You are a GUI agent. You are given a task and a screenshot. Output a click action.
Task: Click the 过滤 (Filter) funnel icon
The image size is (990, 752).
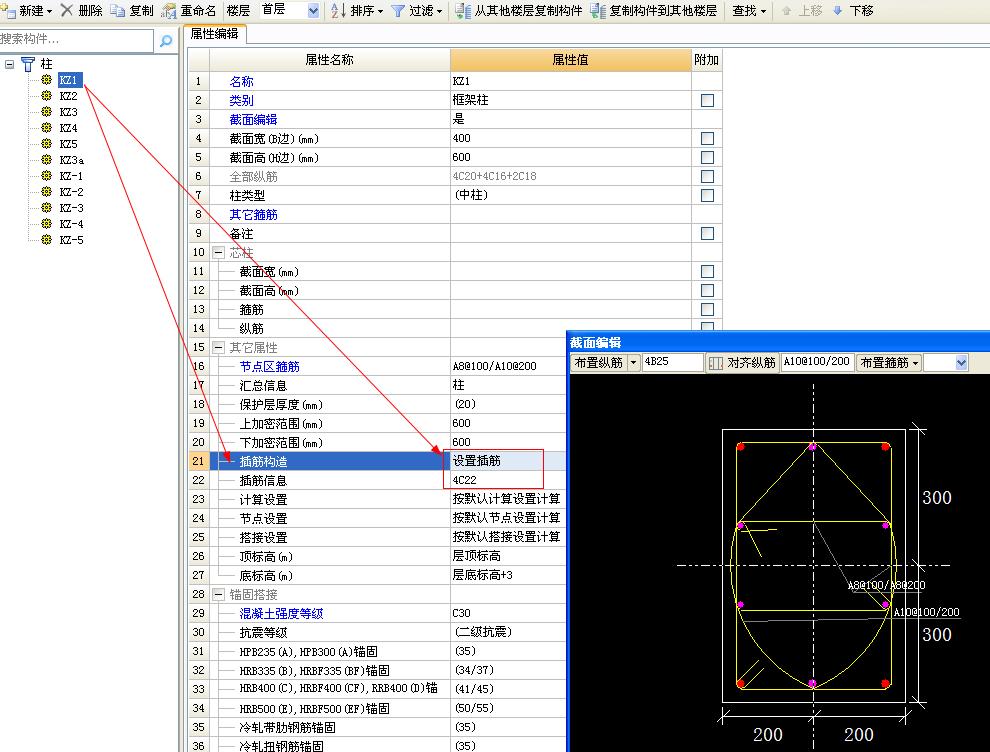pyautogui.click(x=398, y=11)
